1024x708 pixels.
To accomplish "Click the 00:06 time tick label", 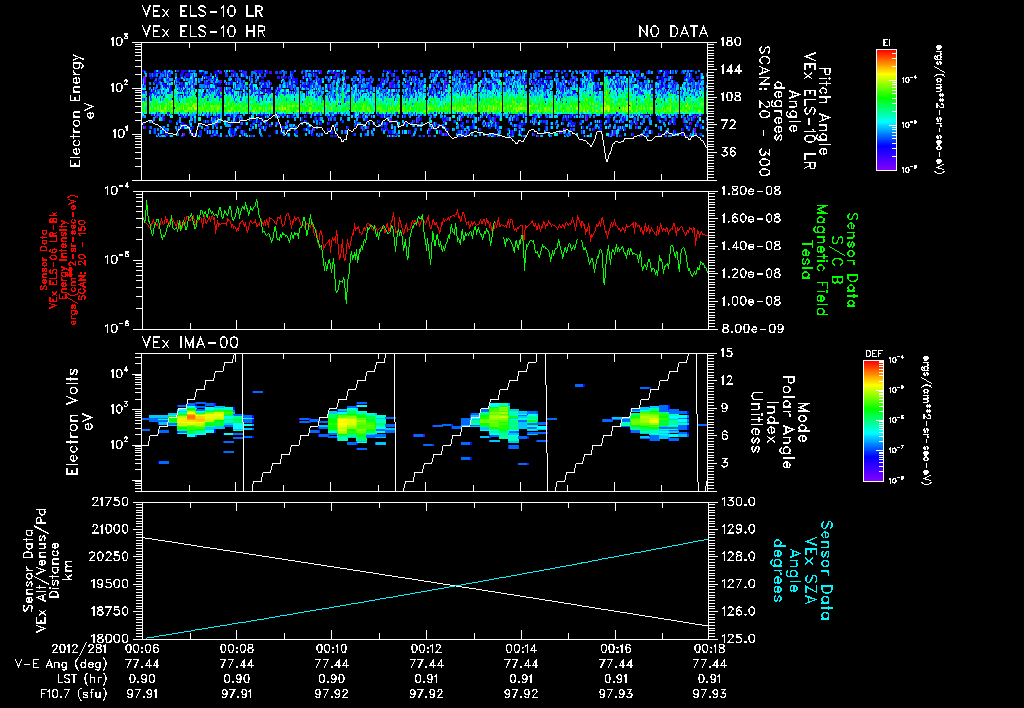I will click(141, 650).
